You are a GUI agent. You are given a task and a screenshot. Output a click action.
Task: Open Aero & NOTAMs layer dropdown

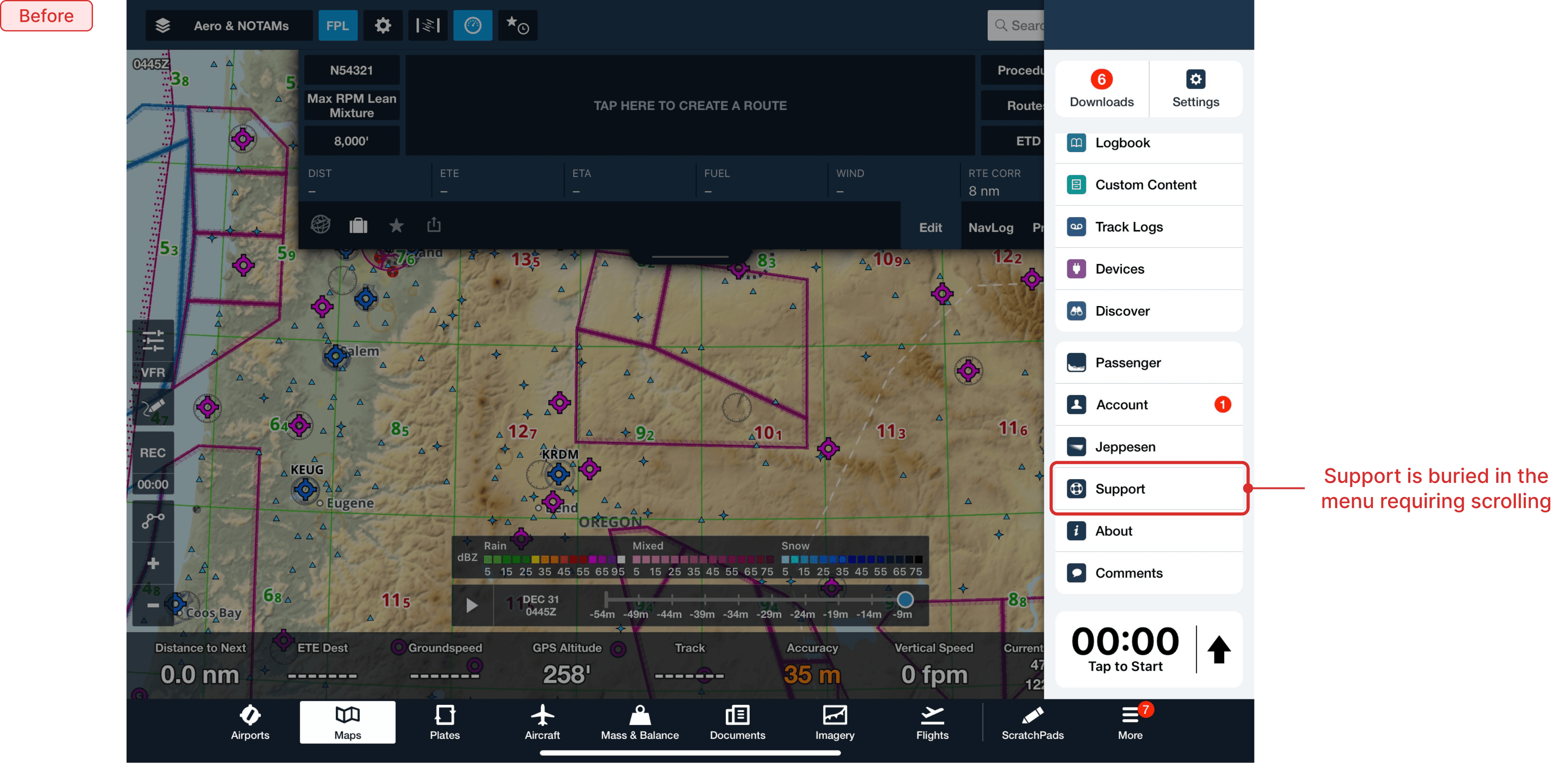pyautogui.click(x=241, y=26)
